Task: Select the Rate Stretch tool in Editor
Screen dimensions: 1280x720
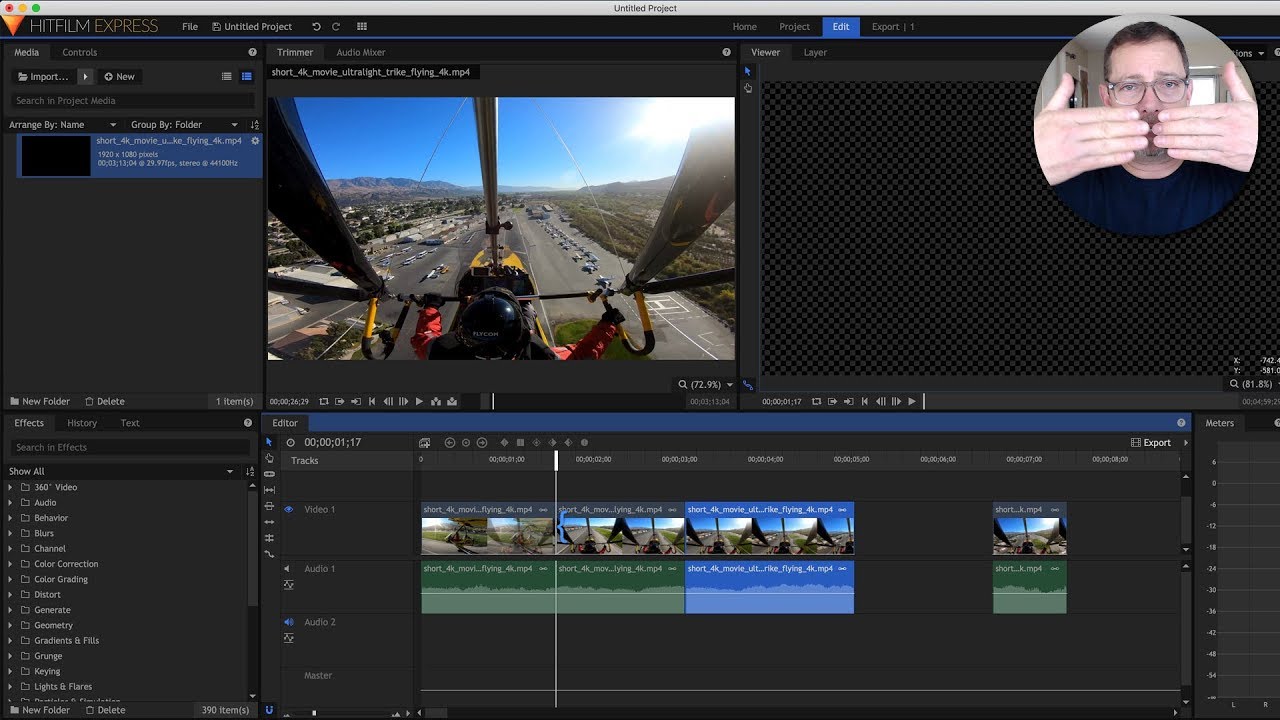Action: [x=269, y=554]
